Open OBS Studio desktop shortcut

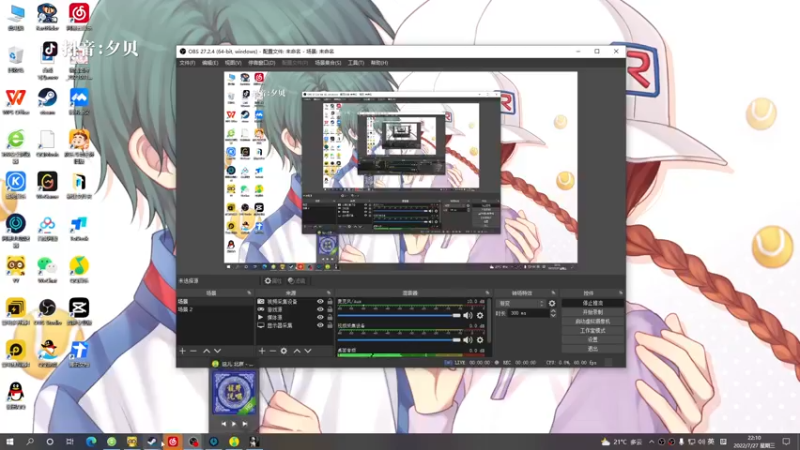pyautogui.click(x=47, y=311)
